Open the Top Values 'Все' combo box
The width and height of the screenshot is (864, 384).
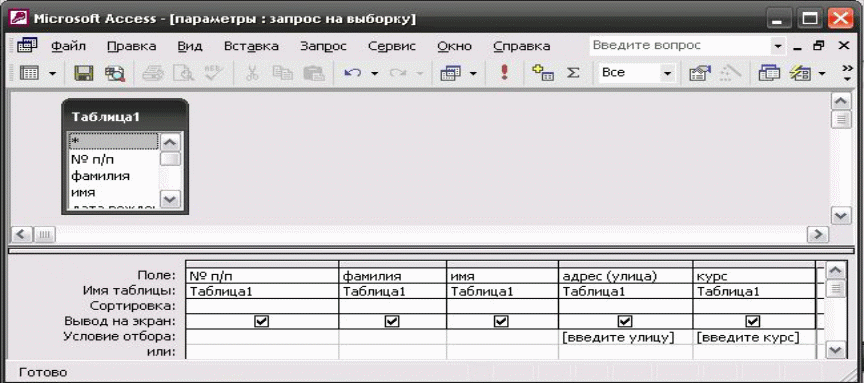pos(636,73)
